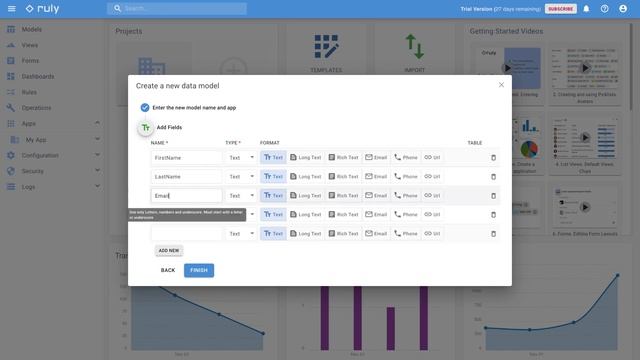Choose Email format for the Email field row
This screenshot has width=640, height=360.
pos(376,196)
